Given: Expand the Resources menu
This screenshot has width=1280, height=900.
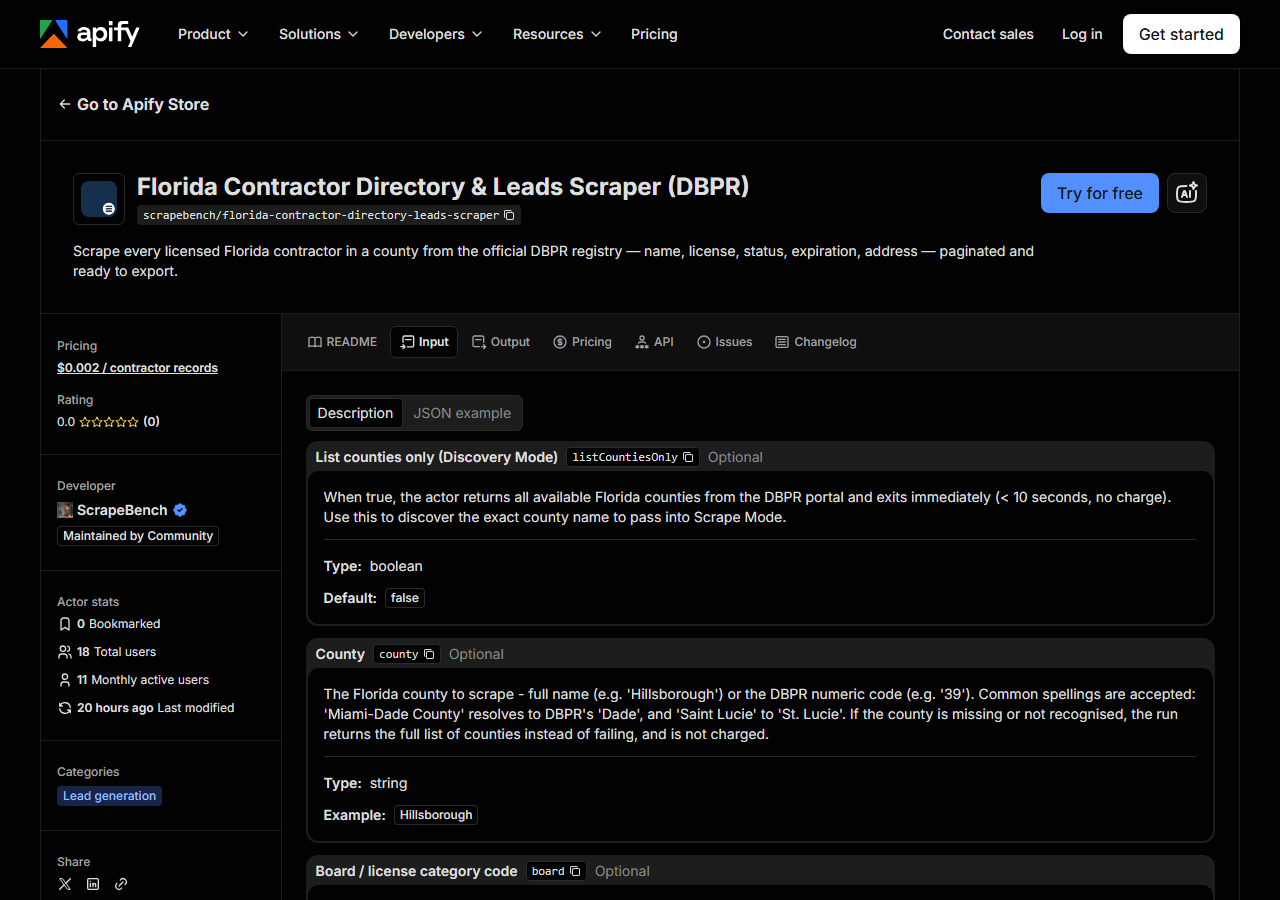Looking at the screenshot, I should click(557, 34).
